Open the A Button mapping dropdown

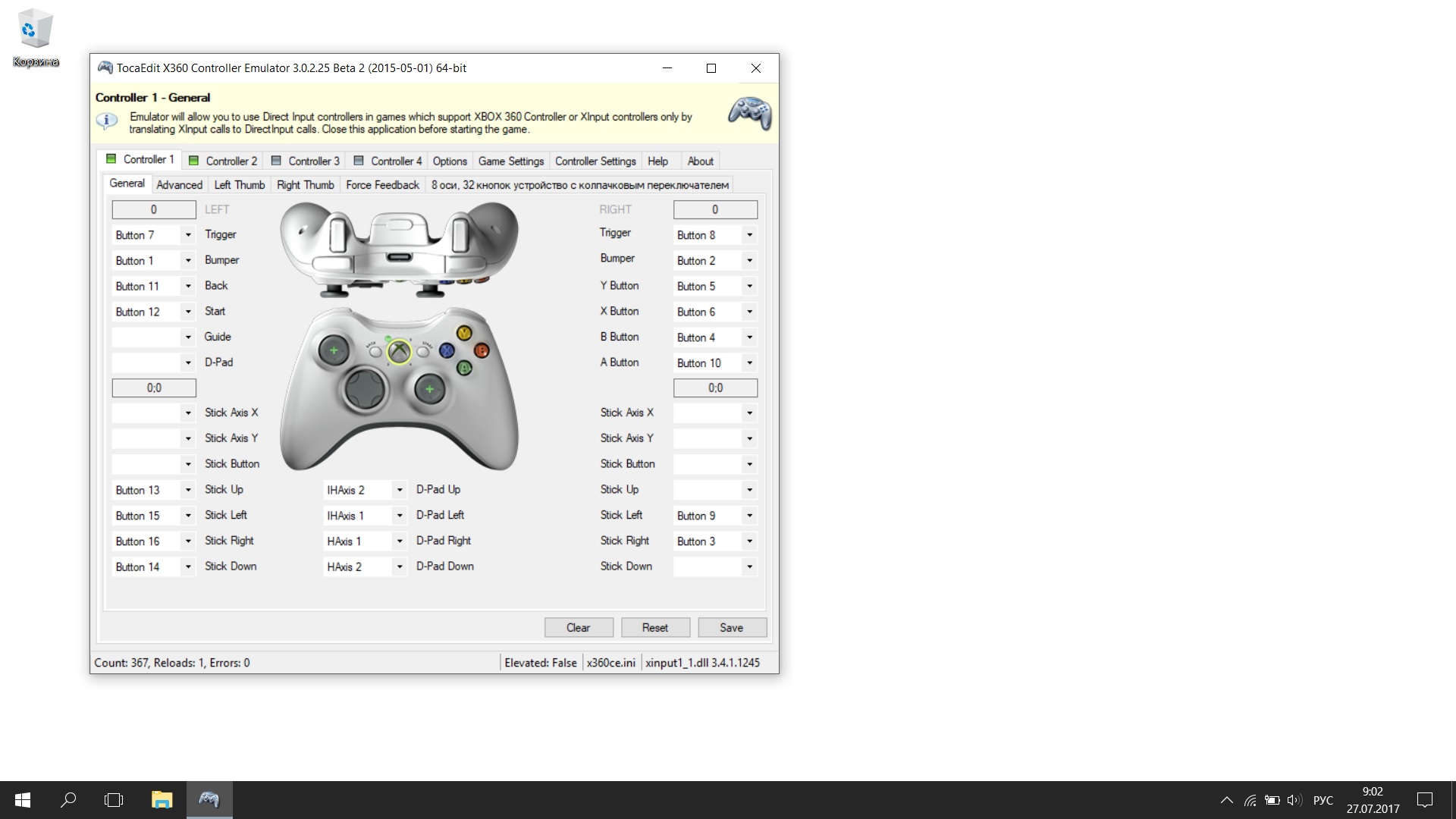pos(749,362)
